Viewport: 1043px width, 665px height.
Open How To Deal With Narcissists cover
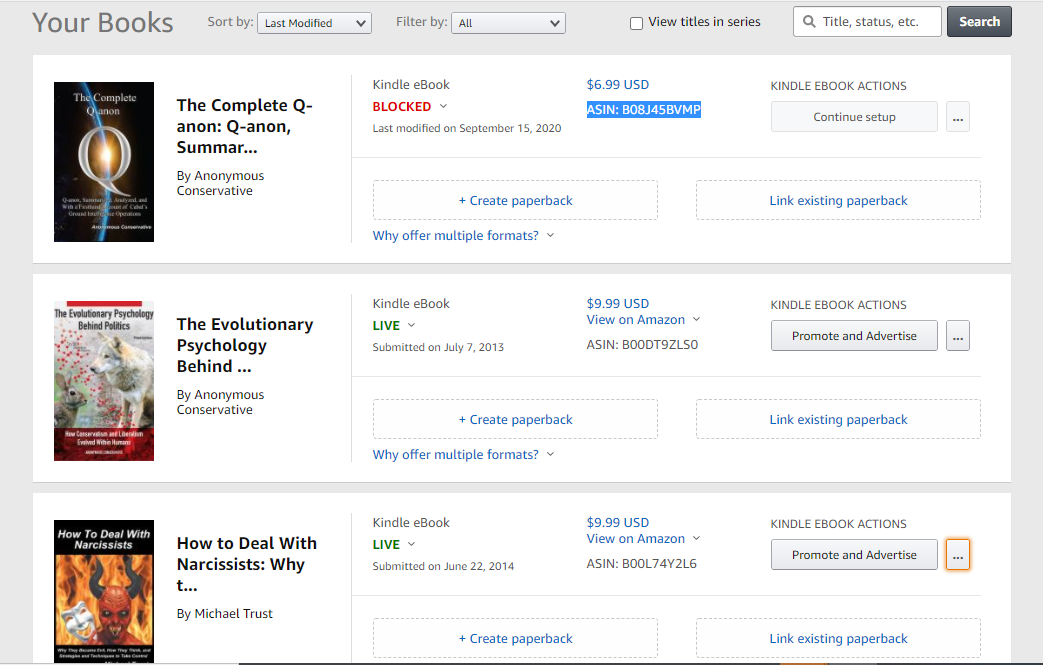pos(104,591)
